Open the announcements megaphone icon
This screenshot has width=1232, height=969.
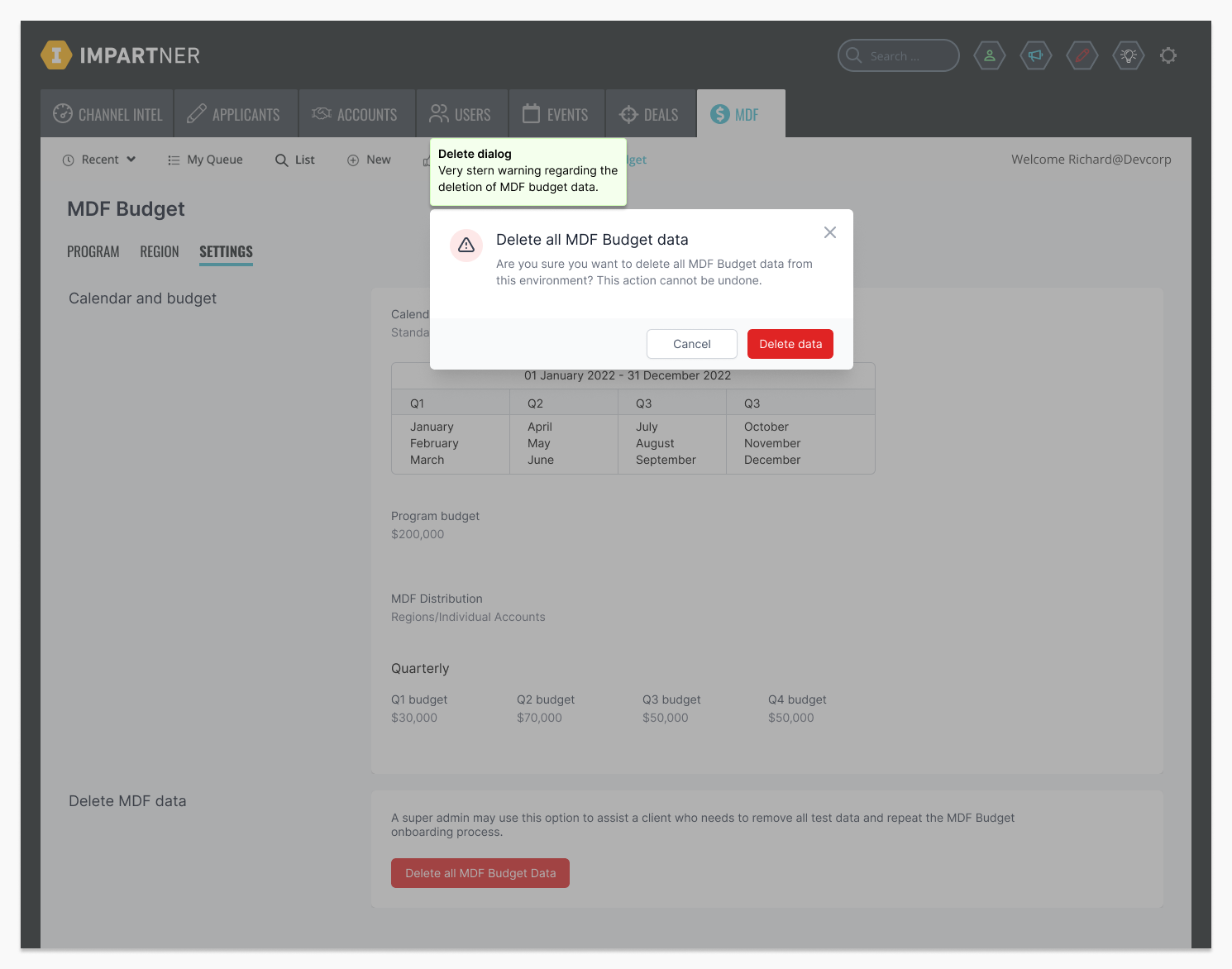1035,56
